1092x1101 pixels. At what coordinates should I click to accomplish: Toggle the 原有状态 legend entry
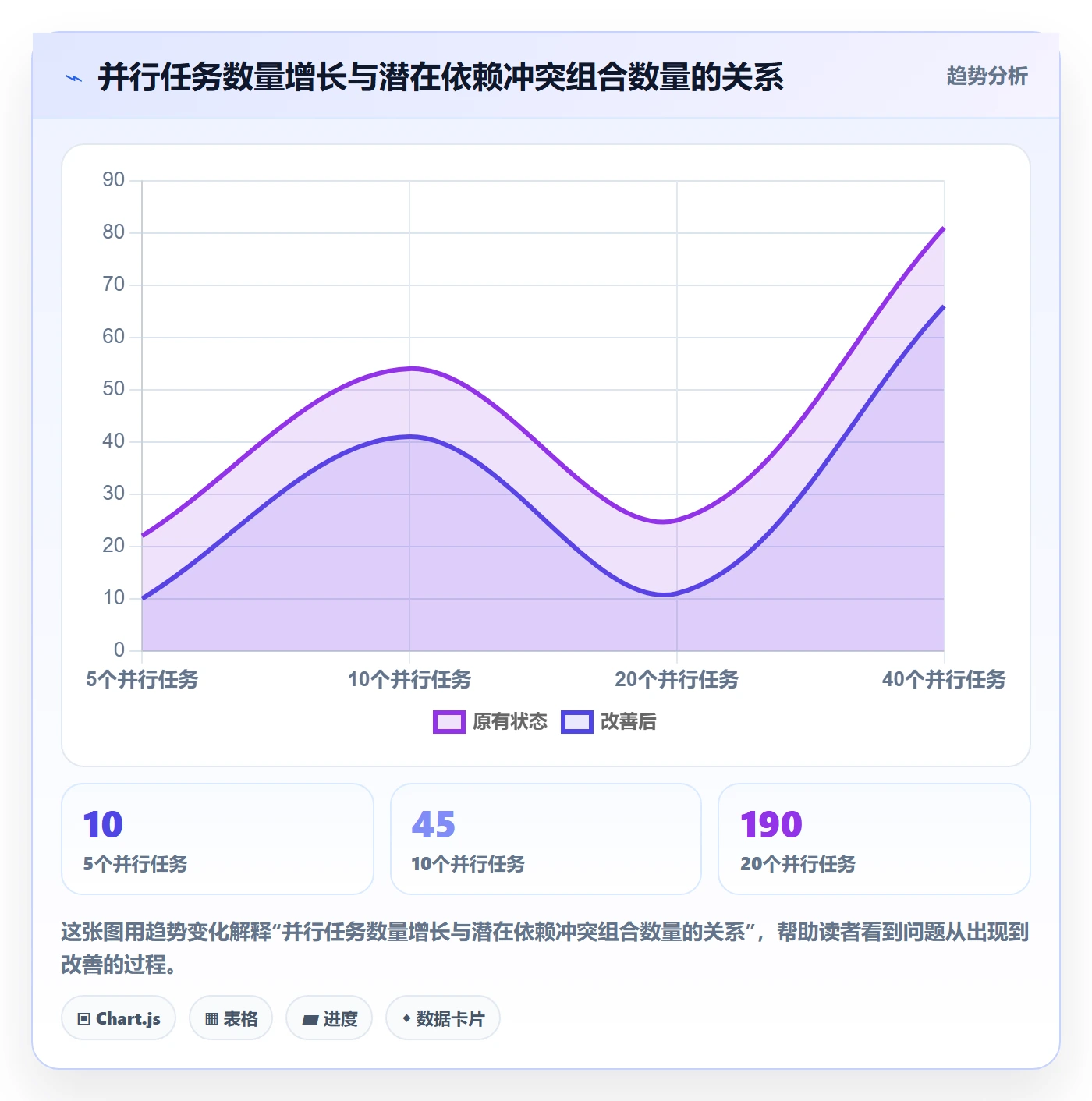[491, 722]
